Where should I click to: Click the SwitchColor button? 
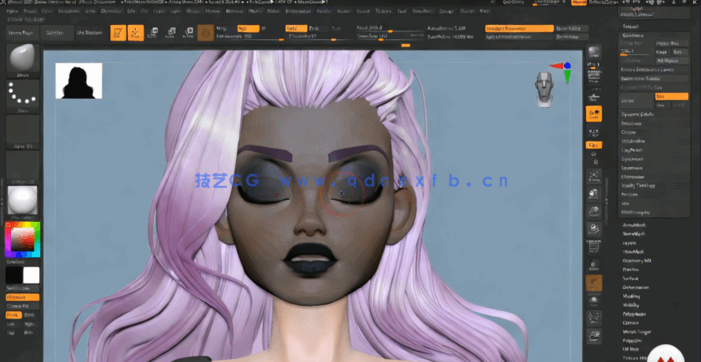(x=22, y=288)
